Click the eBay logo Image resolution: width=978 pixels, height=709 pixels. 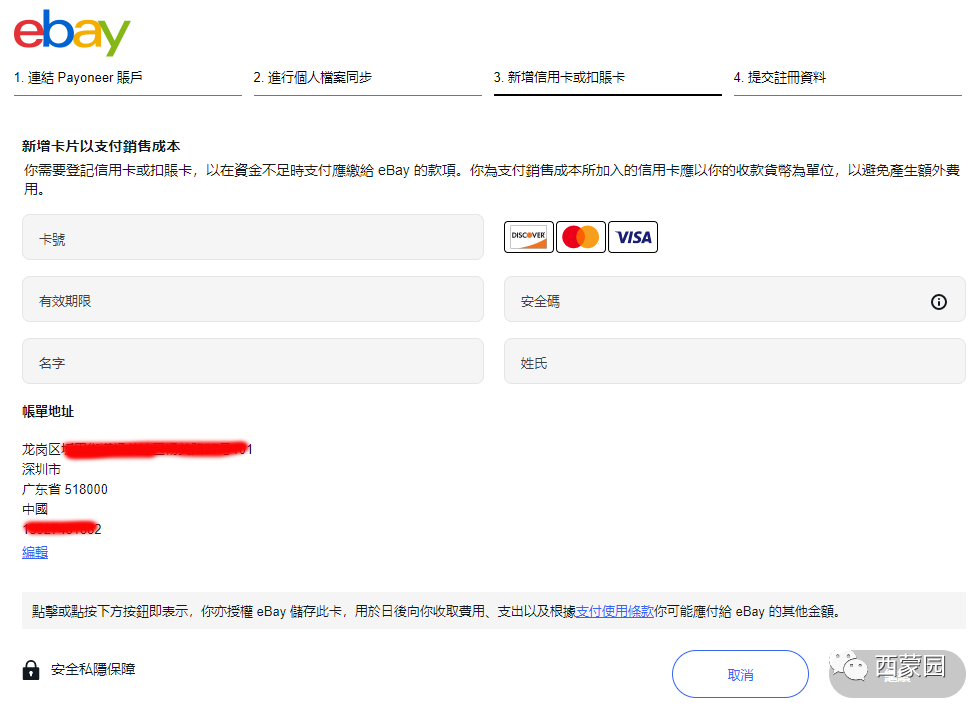coord(72,32)
